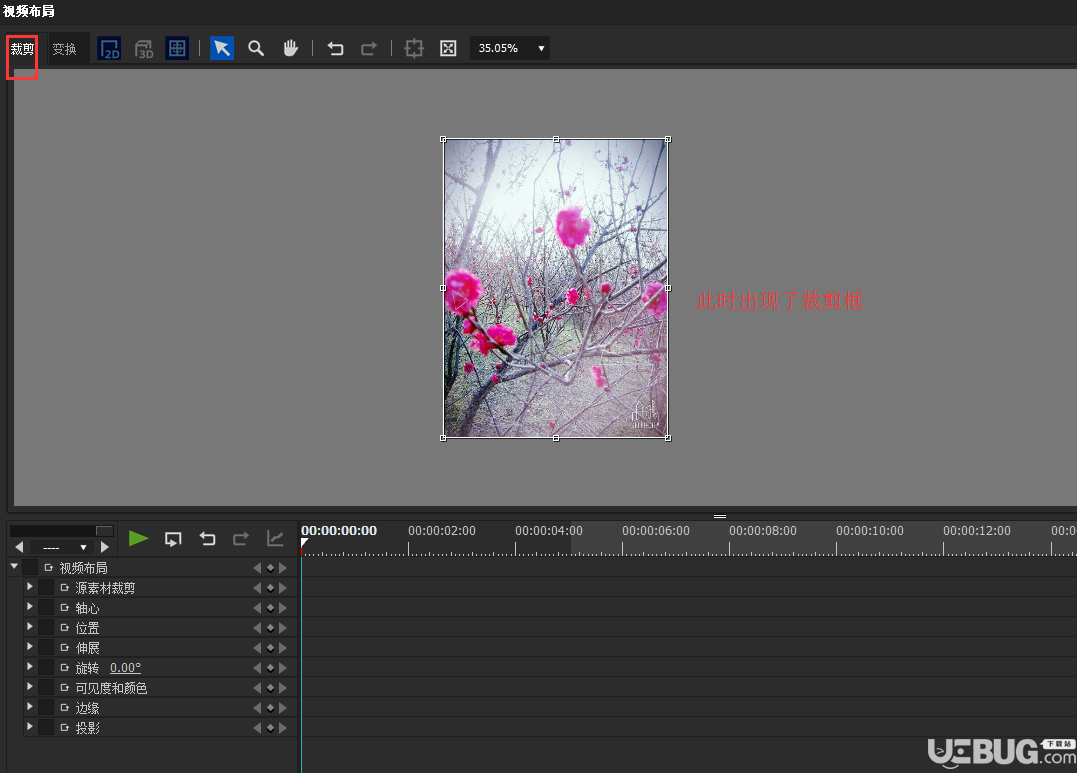Enable the 旋转 keyframe checkbox
The width and height of the screenshot is (1077, 773).
click(x=46, y=667)
